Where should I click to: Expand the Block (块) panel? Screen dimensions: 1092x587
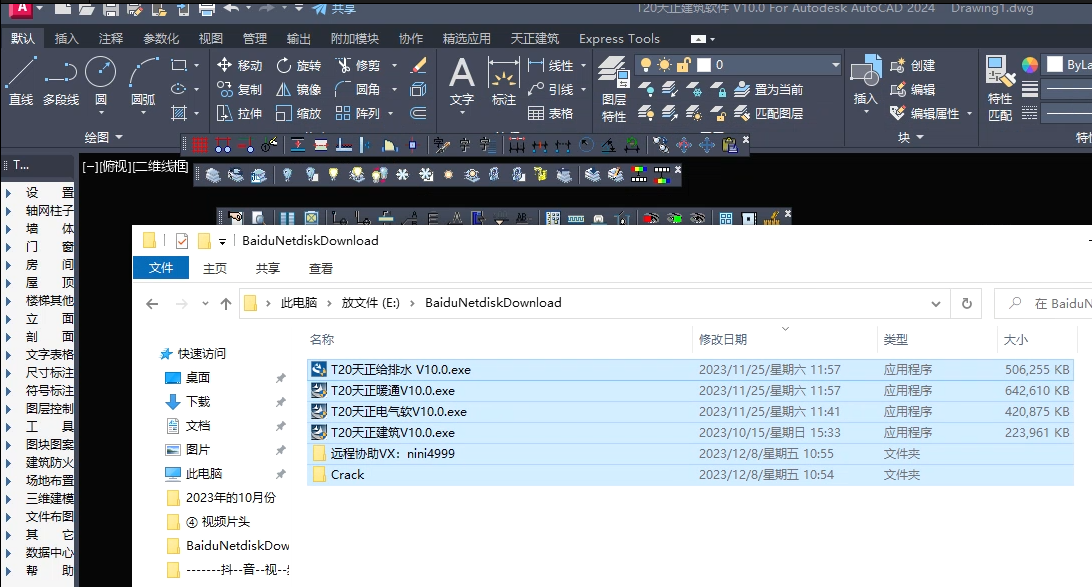(x=911, y=137)
